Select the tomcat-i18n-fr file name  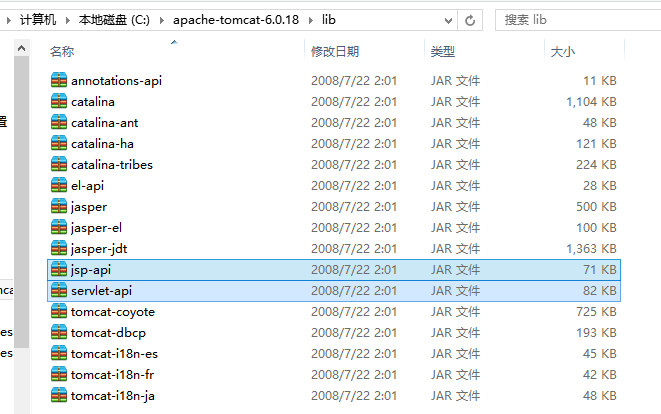point(113,375)
